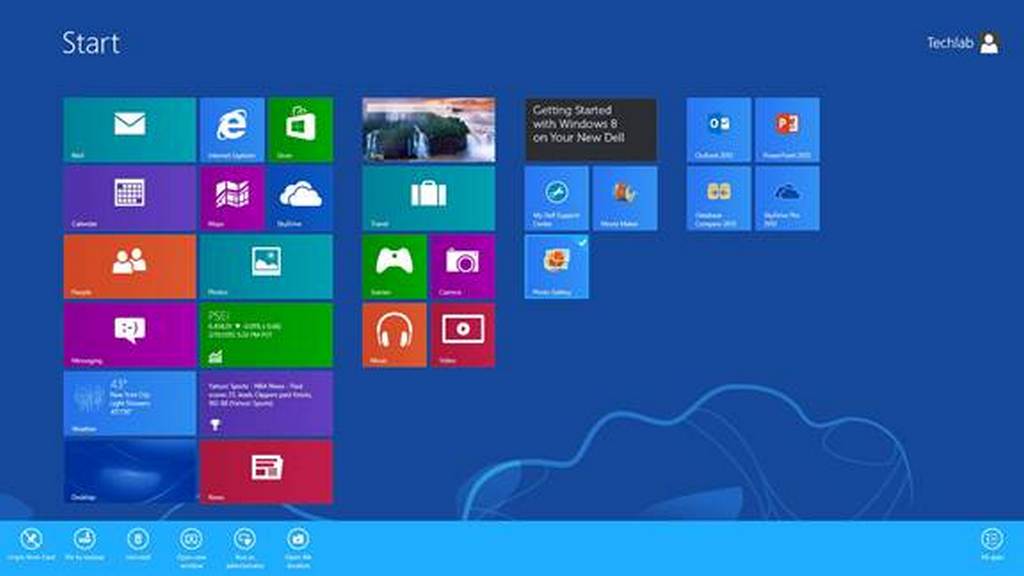Open My Dell Support Center tile

(x=556, y=198)
